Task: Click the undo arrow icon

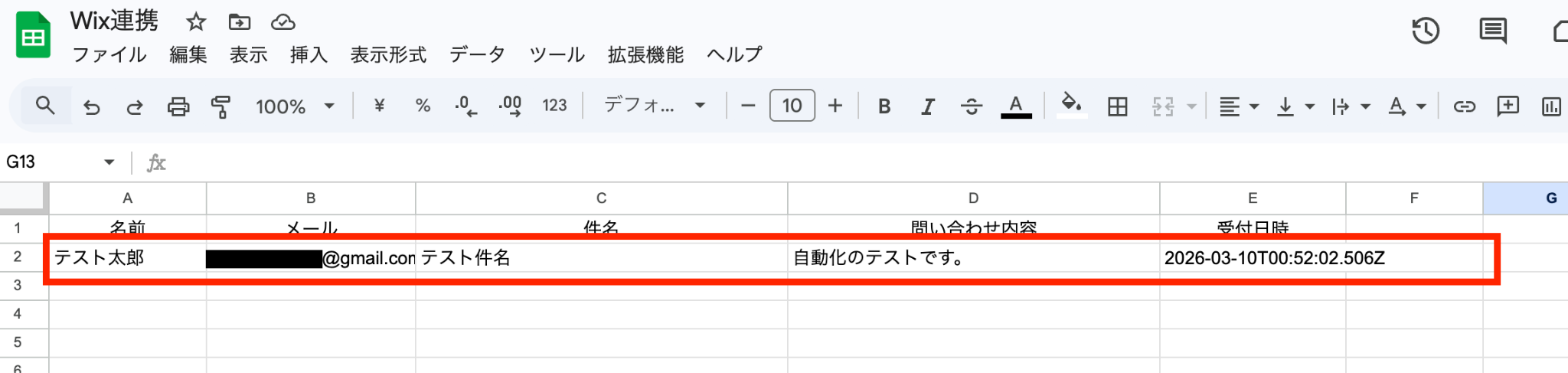Action: click(x=92, y=106)
